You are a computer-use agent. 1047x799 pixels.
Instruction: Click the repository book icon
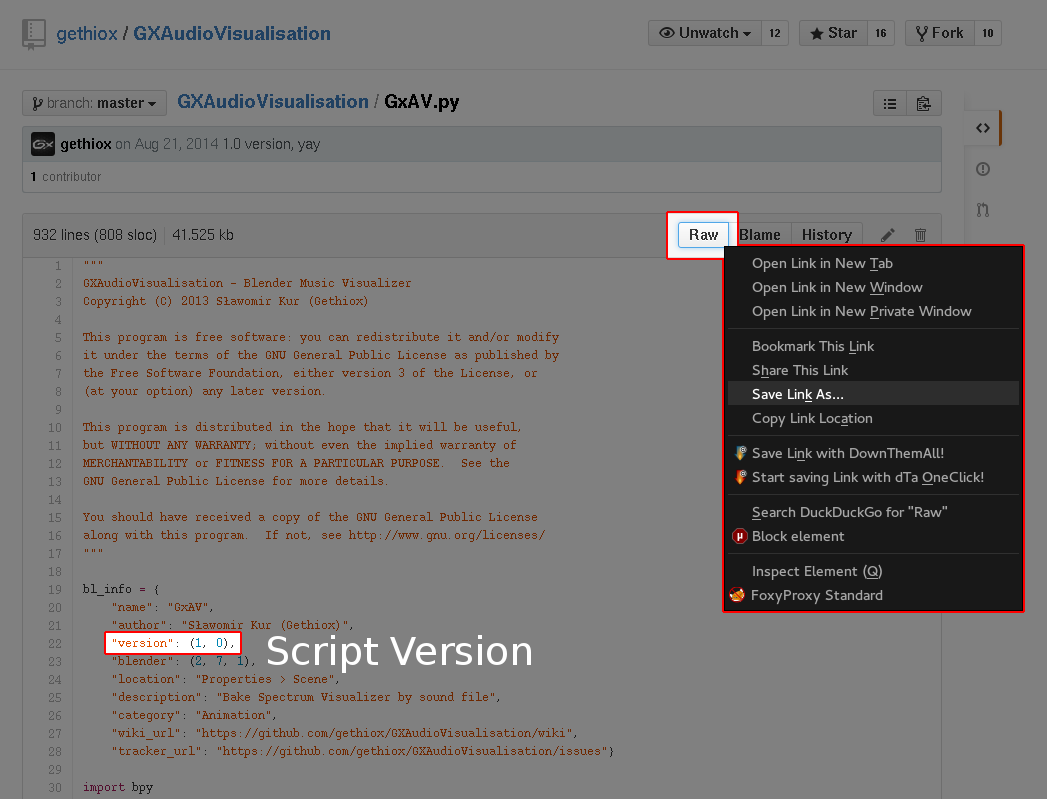(x=33, y=34)
